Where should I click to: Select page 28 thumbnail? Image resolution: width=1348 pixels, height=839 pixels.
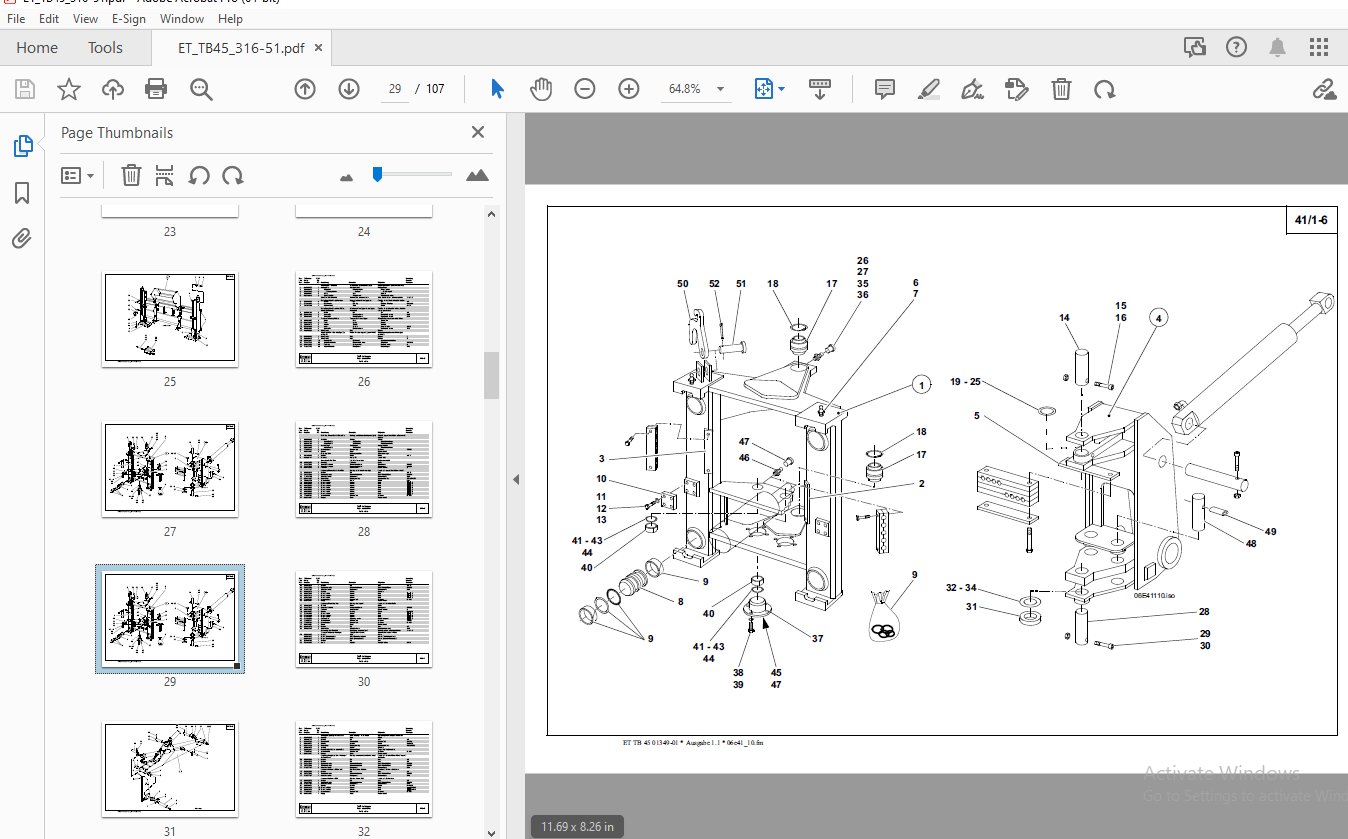[364, 469]
